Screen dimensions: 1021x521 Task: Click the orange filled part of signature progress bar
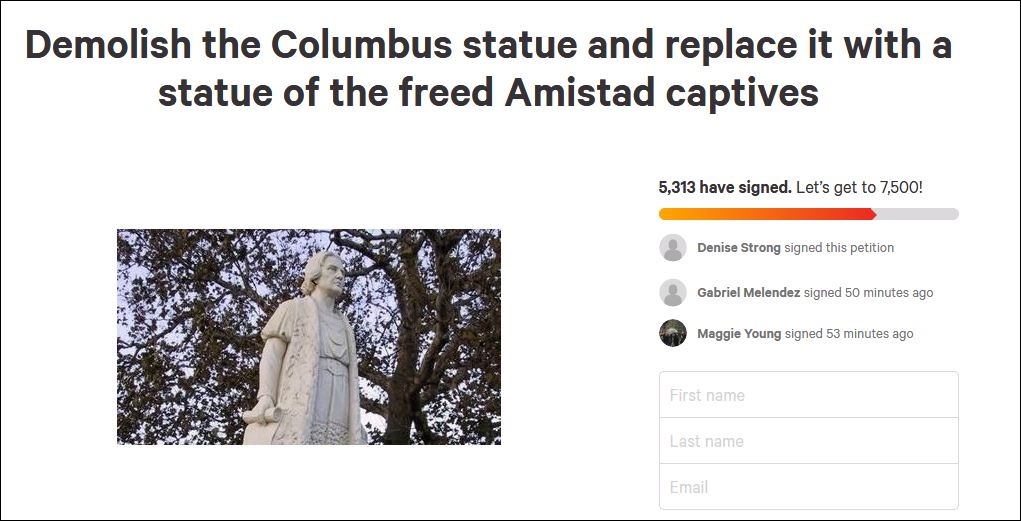tap(768, 214)
